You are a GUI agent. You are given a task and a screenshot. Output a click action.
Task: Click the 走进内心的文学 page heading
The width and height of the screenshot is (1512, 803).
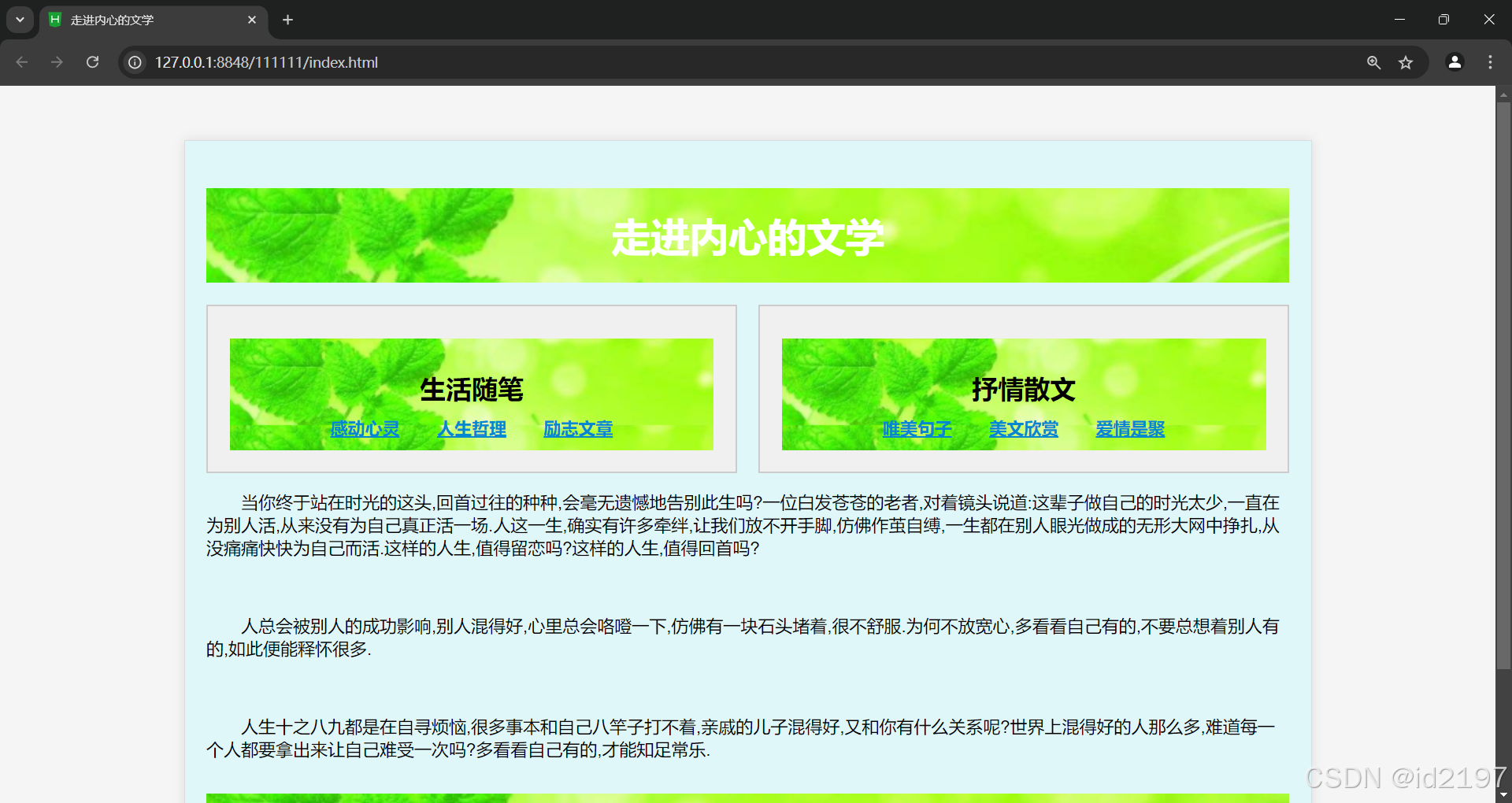747,237
